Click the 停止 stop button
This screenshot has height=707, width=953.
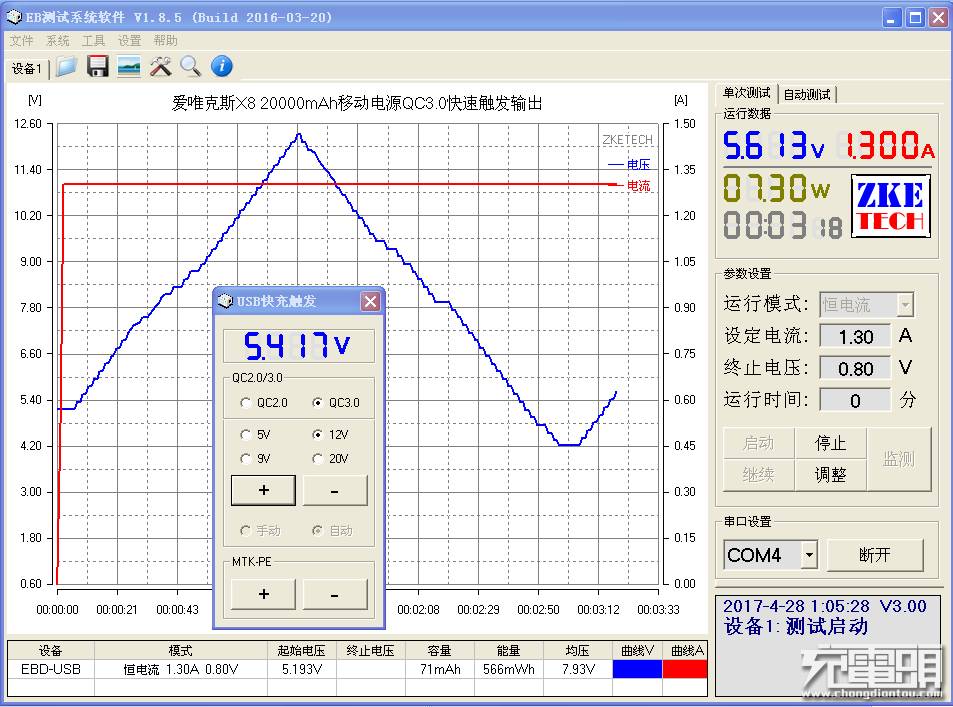[x=830, y=443]
